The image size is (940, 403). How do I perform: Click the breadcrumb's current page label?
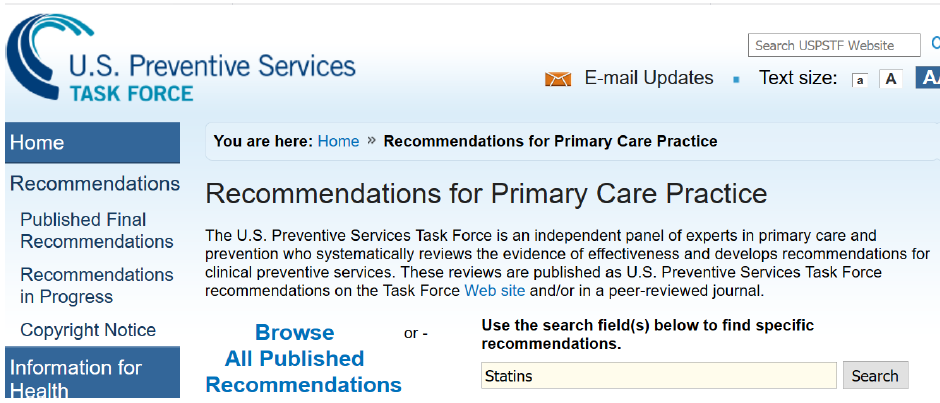(550, 141)
